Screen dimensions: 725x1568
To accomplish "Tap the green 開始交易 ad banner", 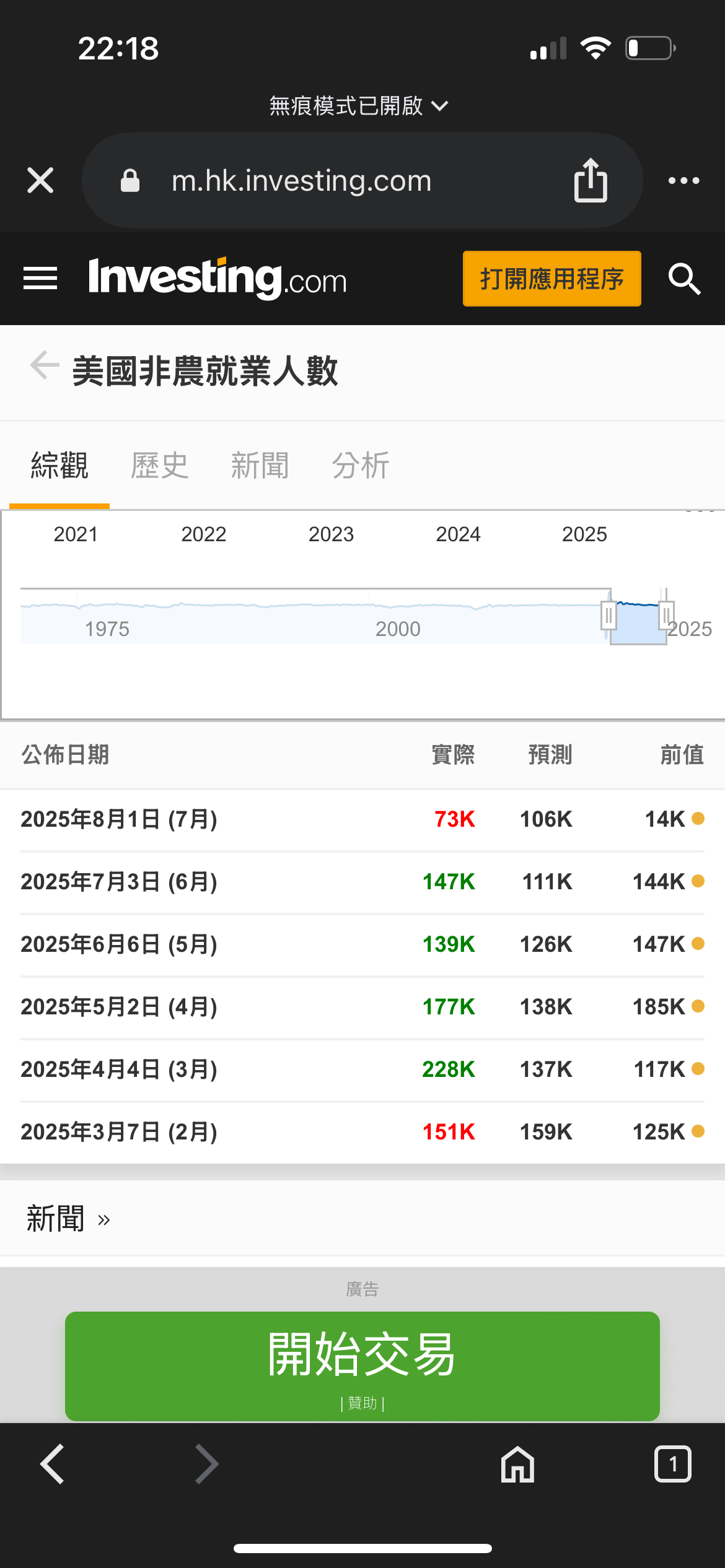I will pos(362,1366).
